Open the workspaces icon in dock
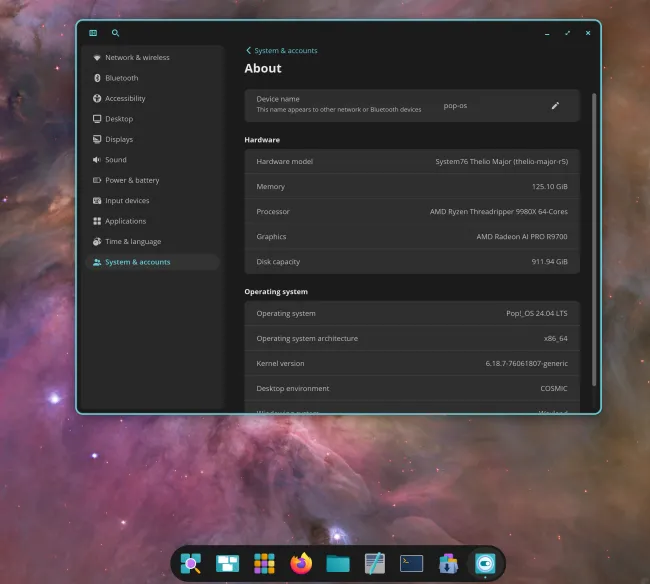This screenshot has width=650, height=584. click(228, 564)
